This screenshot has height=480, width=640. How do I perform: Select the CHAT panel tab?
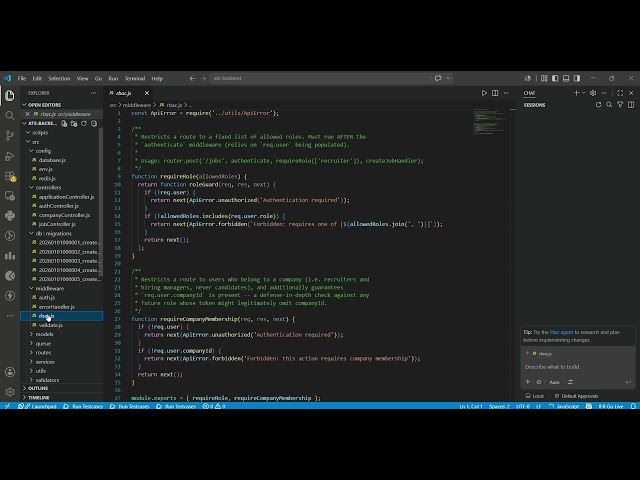pos(529,93)
